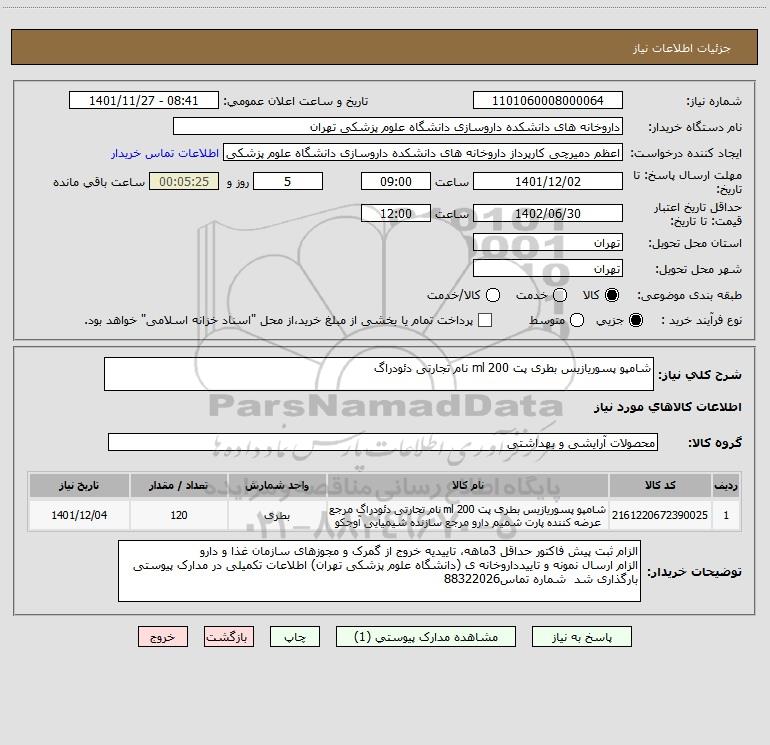The height and width of the screenshot is (745, 770).
Task: Click the need date cell 1401/12/04
Action: pyautogui.click(x=79, y=515)
